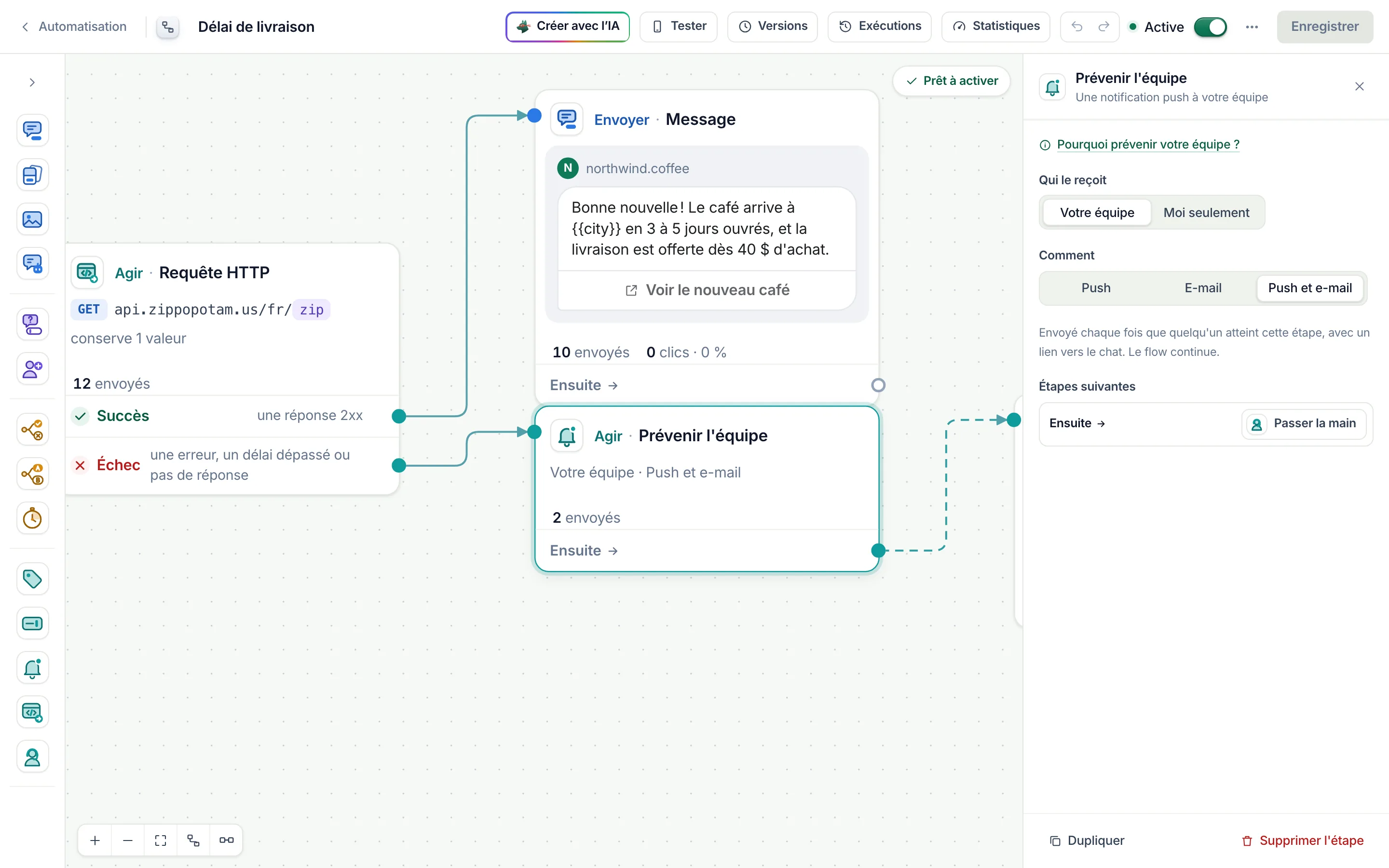The width and height of the screenshot is (1389, 868).
Task: Toggle the Active switch off
Action: point(1210,27)
